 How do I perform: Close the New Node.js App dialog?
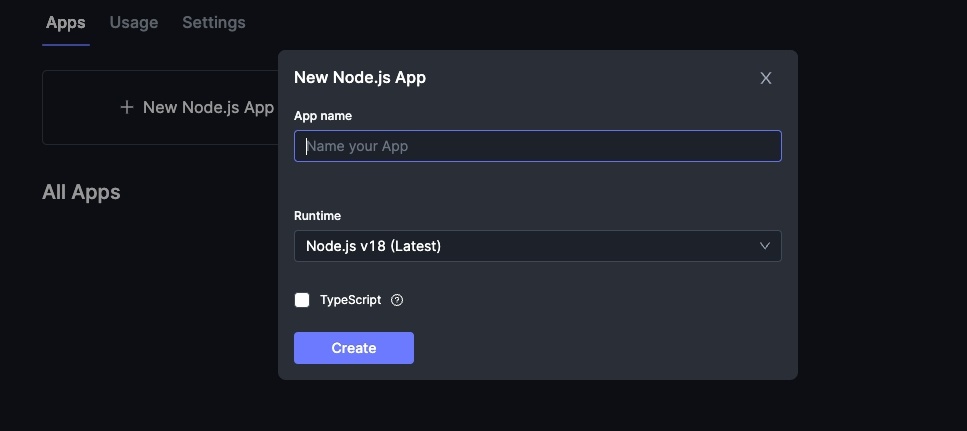766,78
